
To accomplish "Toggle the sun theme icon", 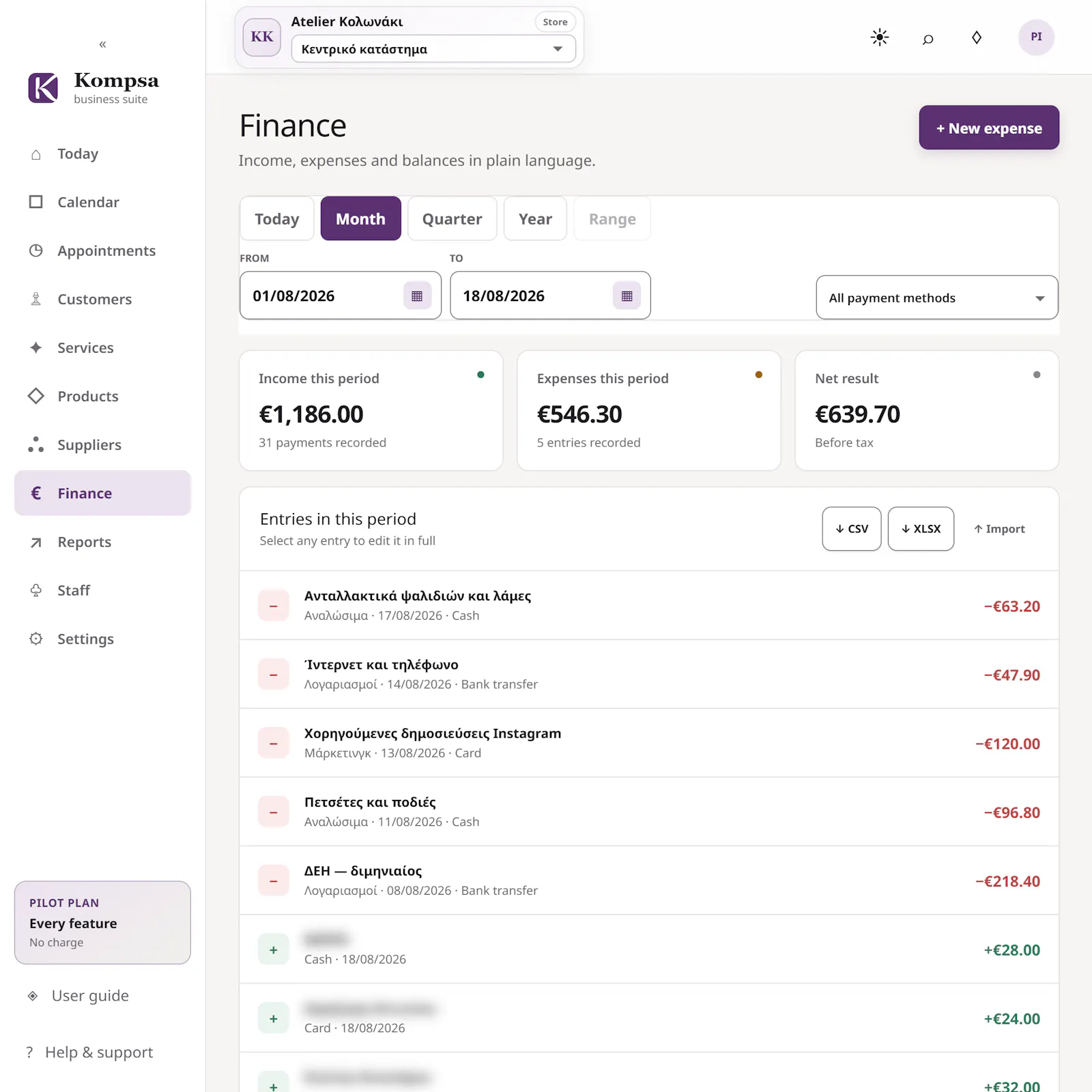I will point(880,37).
